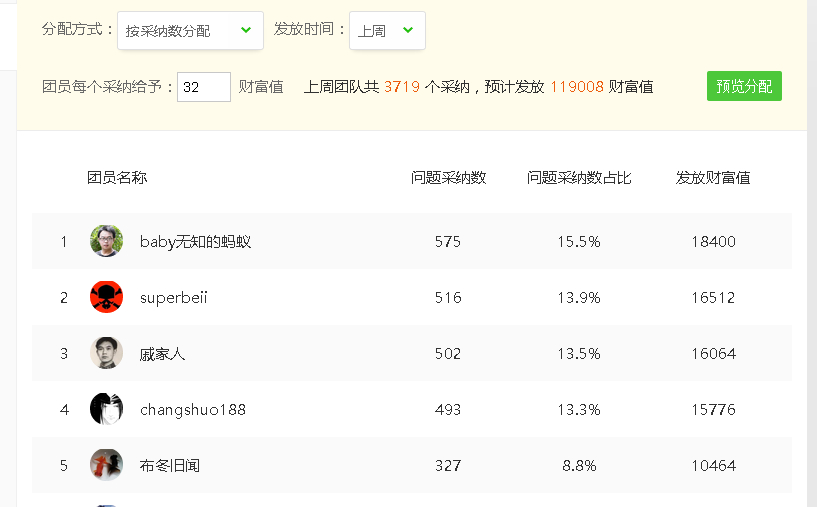This screenshot has height=507, width=817.
Task: Click wealth value 10464
Action: coord(713,465)
